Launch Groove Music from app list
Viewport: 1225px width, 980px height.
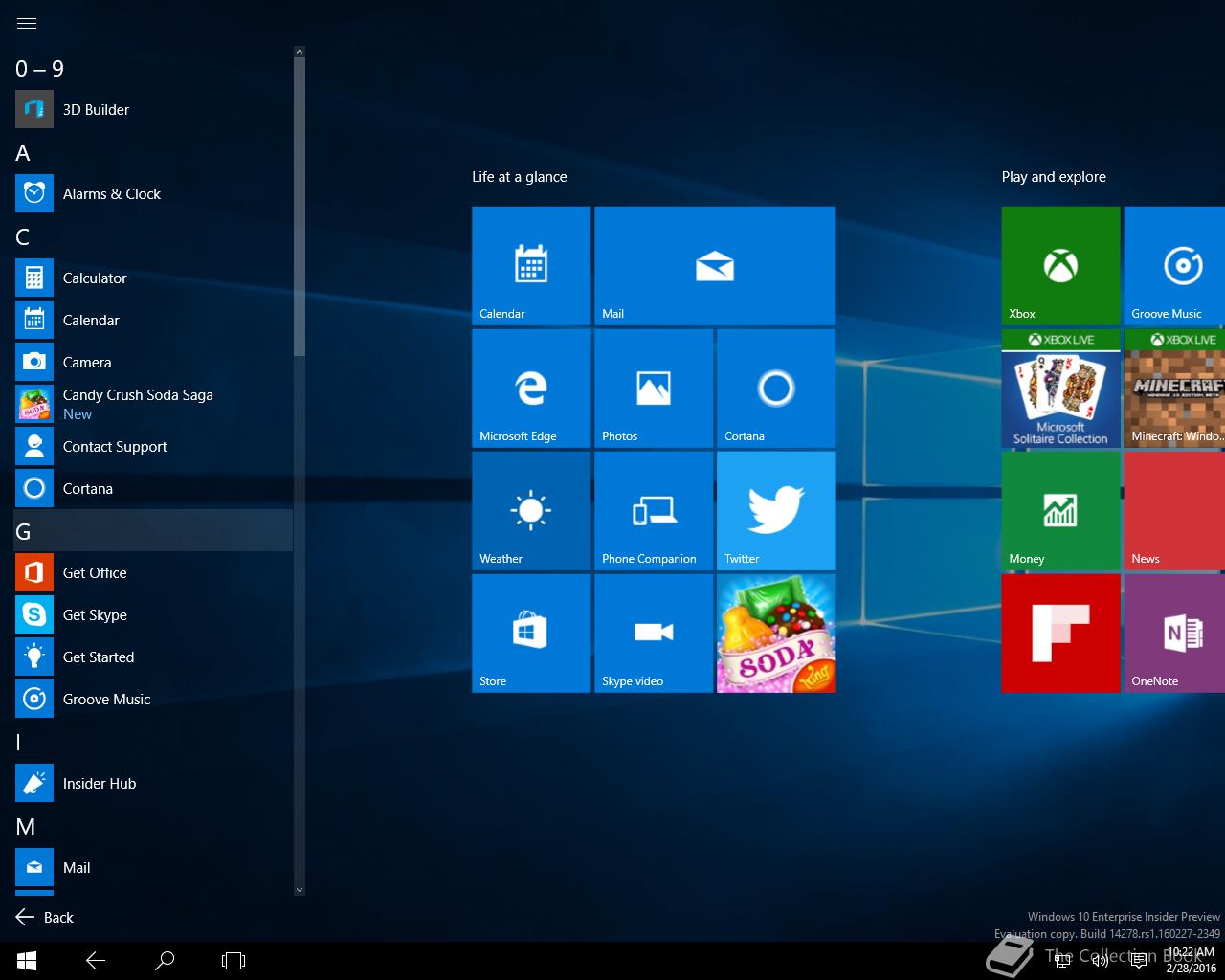(153, 699)
